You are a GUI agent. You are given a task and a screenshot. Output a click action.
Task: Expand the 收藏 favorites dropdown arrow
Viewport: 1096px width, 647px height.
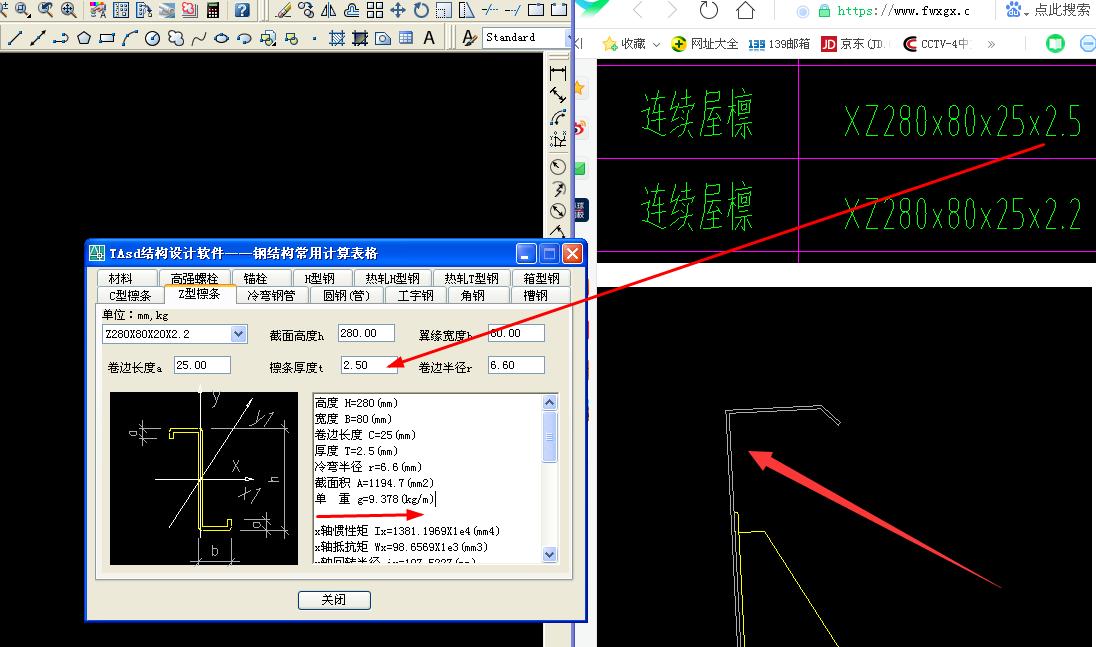(656, 44)
